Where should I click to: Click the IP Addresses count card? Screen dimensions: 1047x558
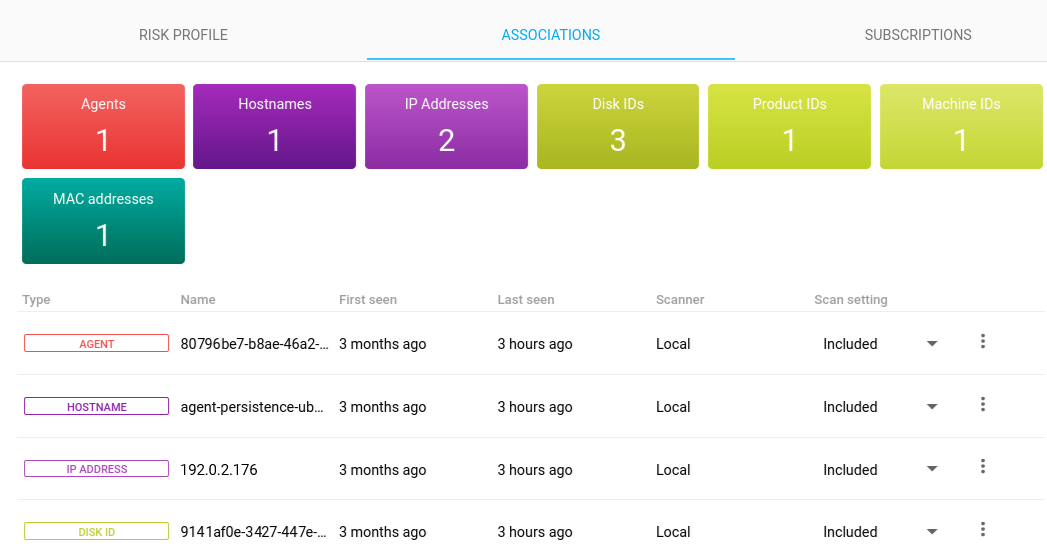tap(446, 126)
